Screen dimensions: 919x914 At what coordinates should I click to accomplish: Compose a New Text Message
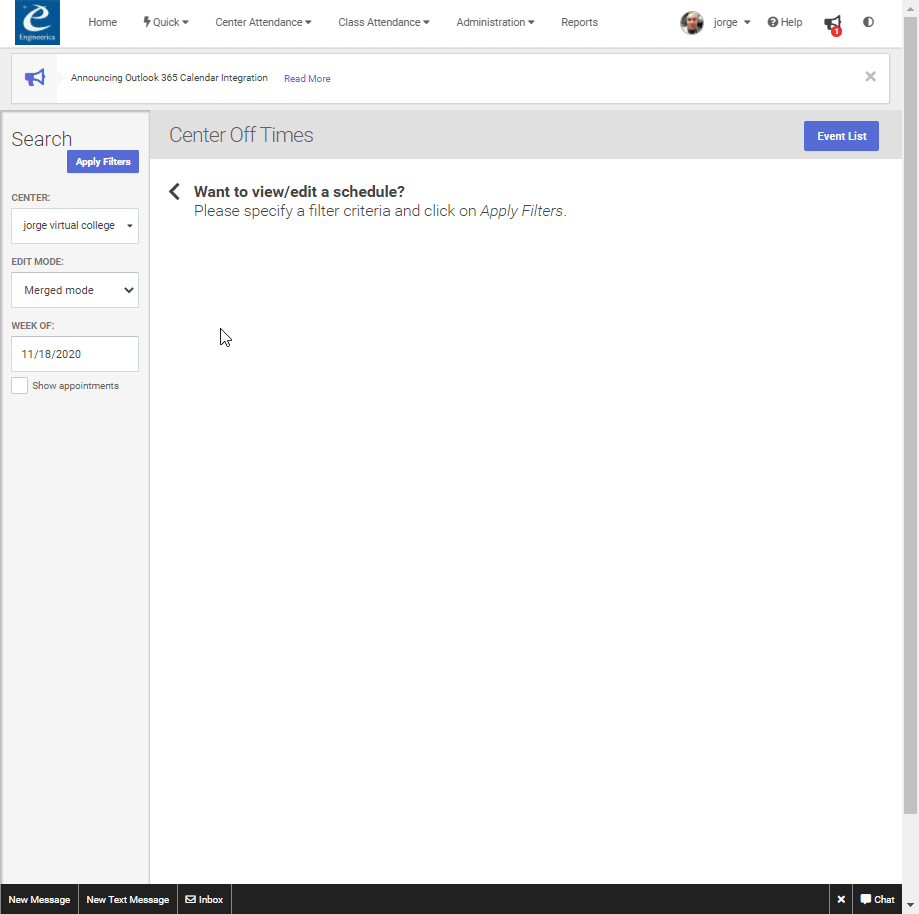point(128,899)
